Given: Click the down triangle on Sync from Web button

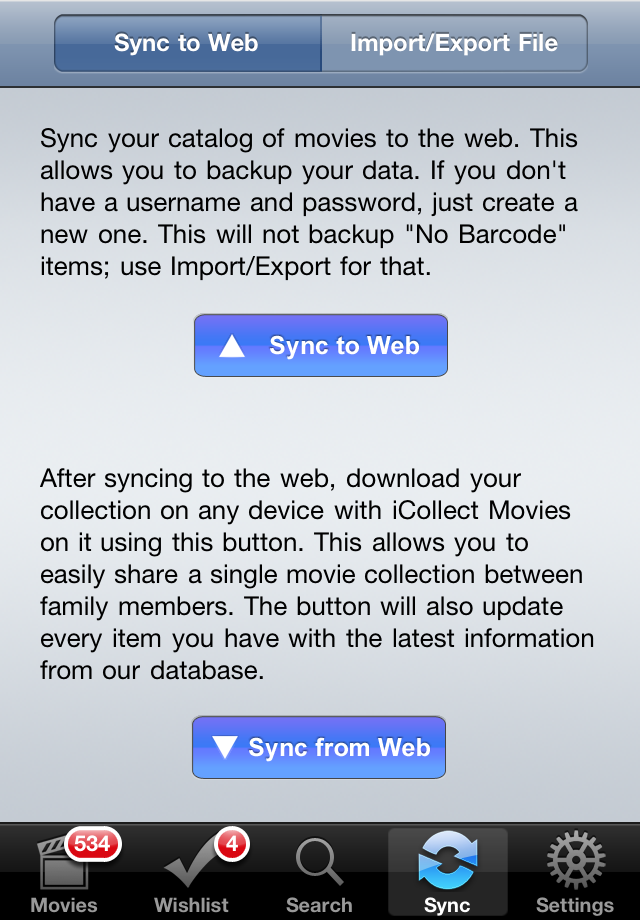Looking at the screenshot, I should pos(224,748).
